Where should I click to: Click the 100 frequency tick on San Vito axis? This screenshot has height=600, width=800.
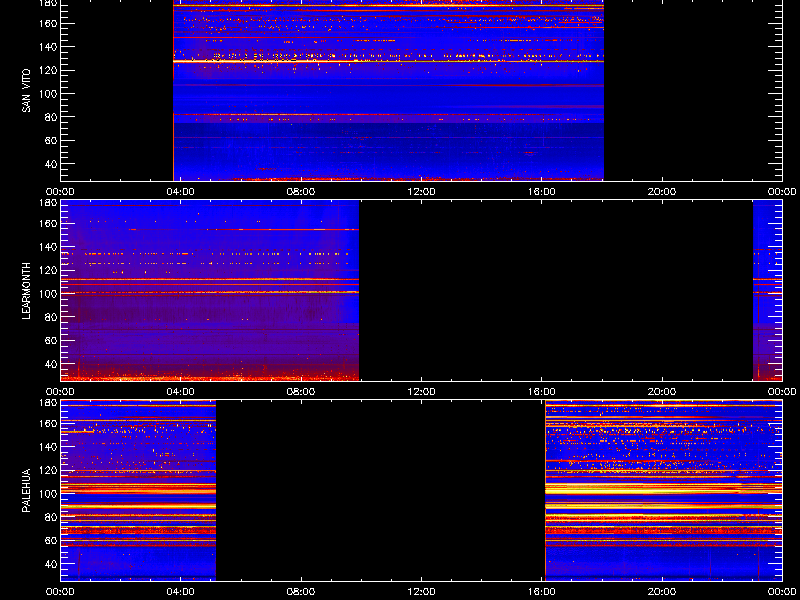49,94
